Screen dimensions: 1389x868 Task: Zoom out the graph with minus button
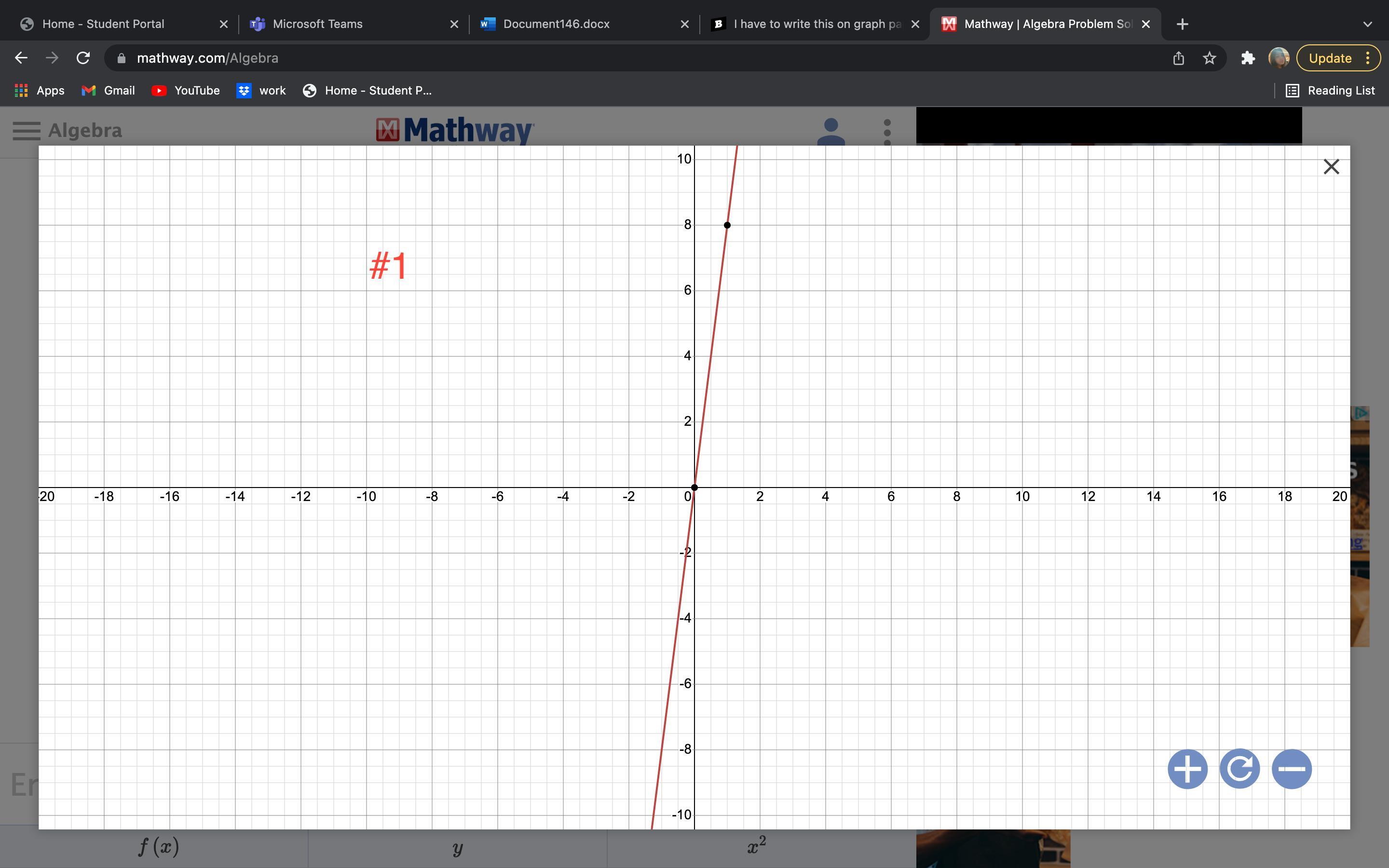pyautogui.click(x=1292, y=769)
